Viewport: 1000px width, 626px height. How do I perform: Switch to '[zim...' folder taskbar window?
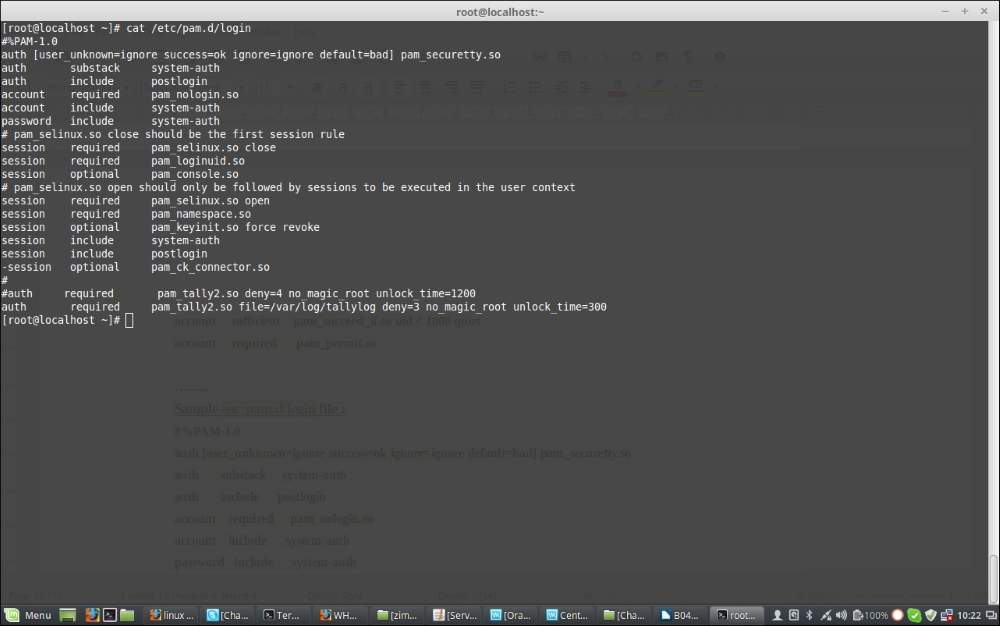pos(397,615)
